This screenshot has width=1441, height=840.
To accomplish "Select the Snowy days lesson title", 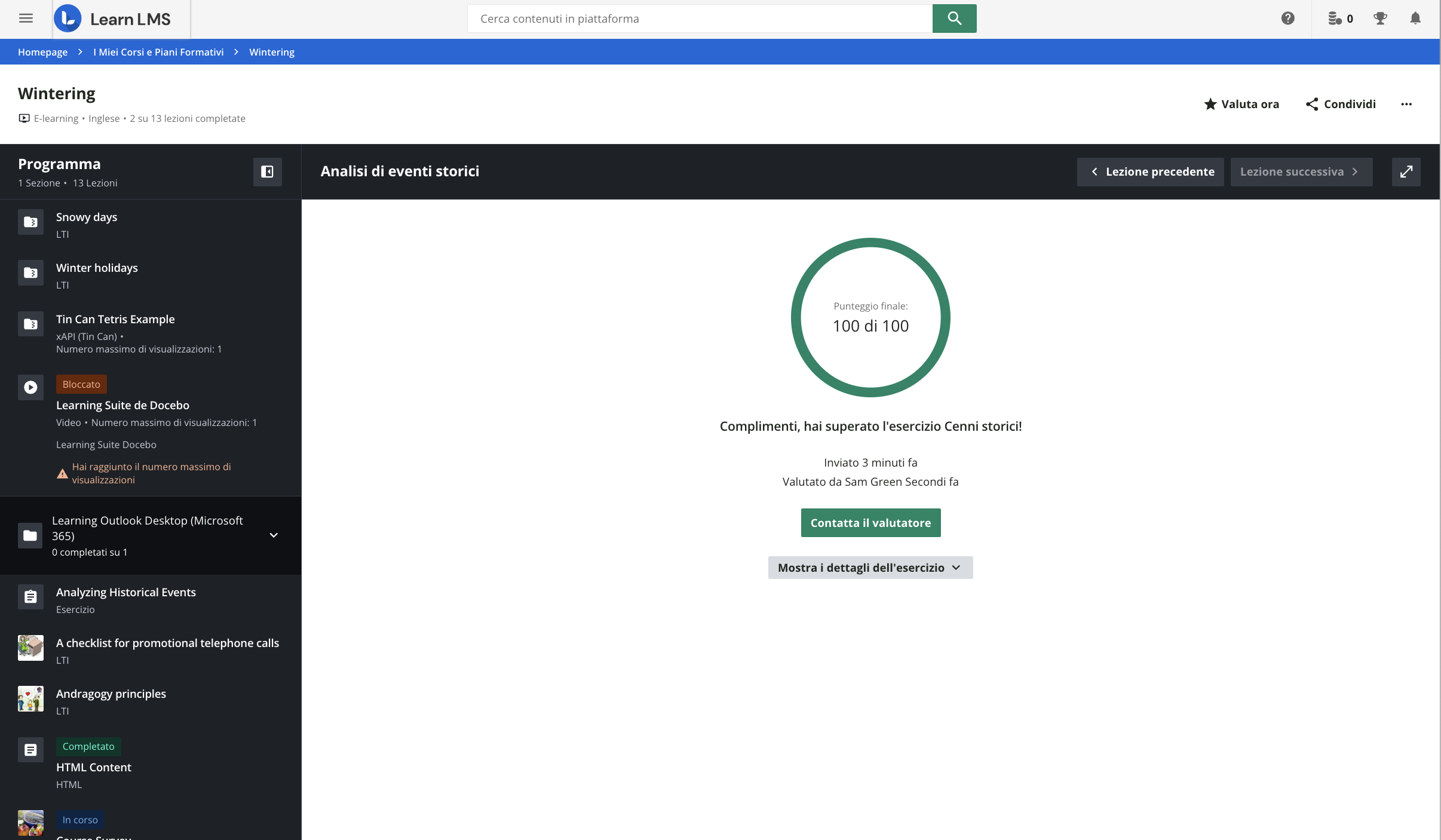I will (87, 217).
